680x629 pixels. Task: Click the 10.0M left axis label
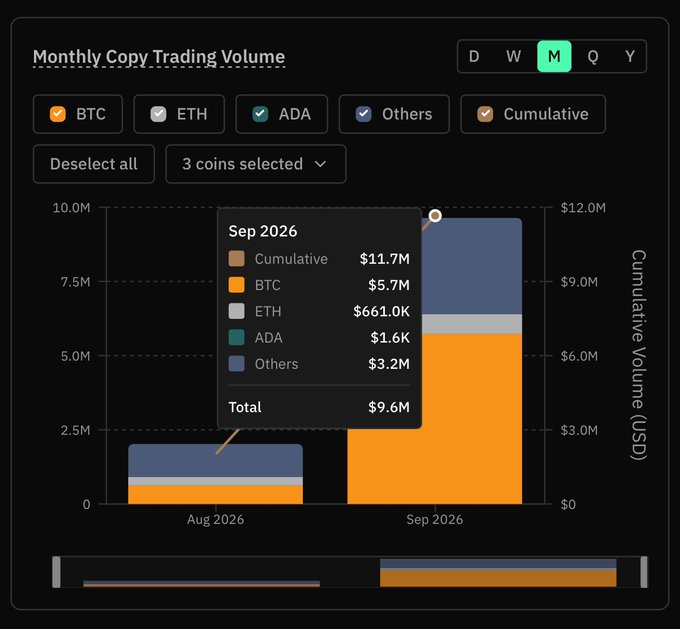coord(72,208)
